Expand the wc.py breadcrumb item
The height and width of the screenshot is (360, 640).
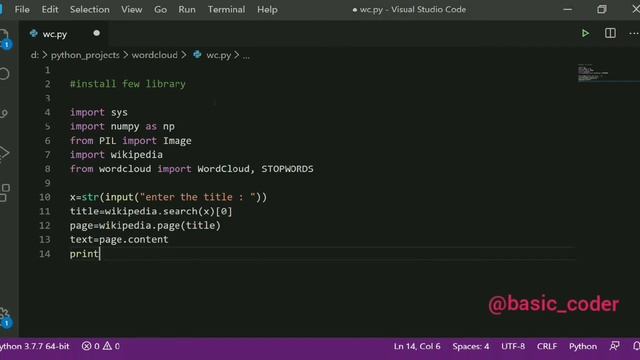218,55
